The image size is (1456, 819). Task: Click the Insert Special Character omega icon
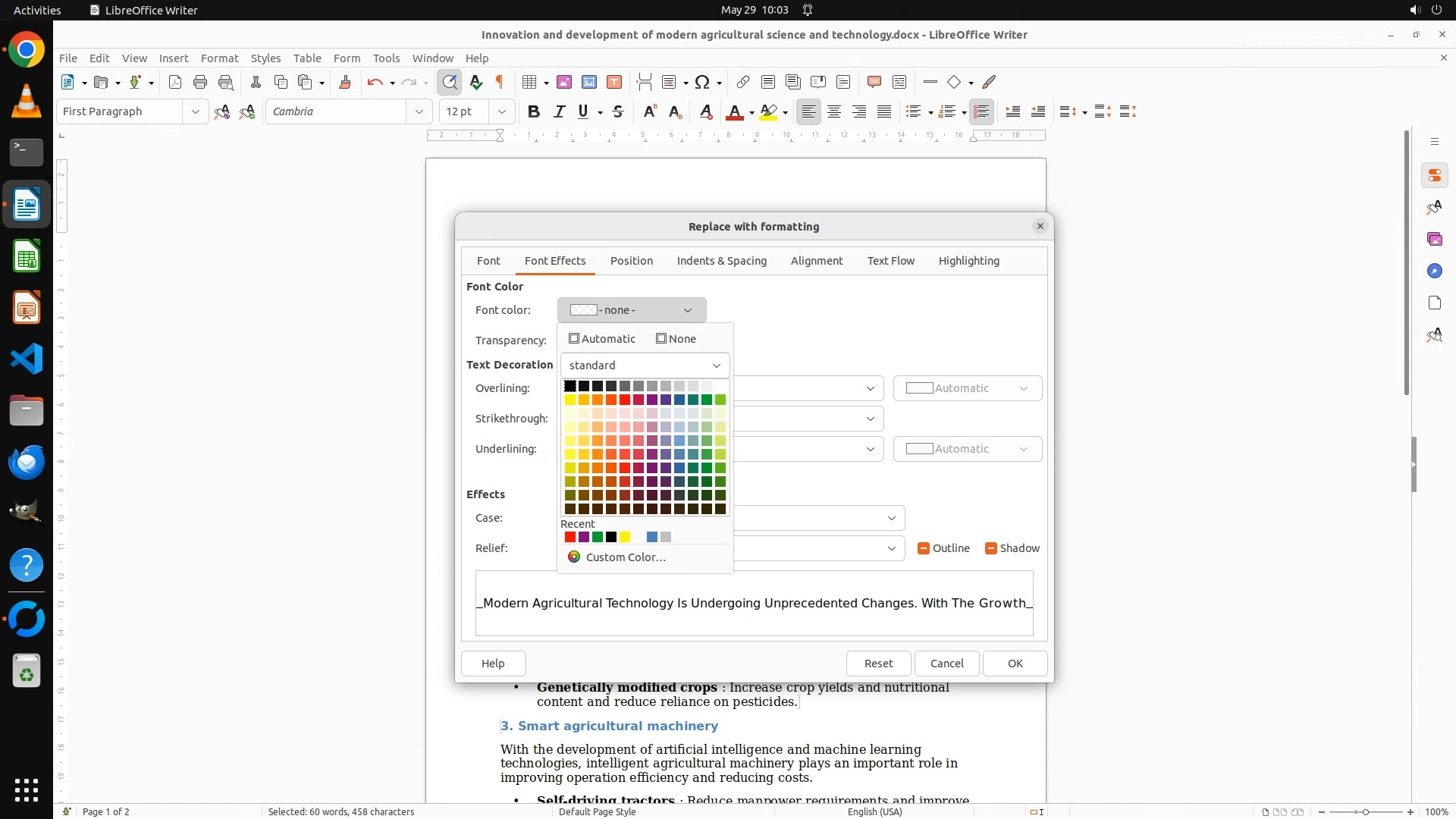(x=702, y=82)
